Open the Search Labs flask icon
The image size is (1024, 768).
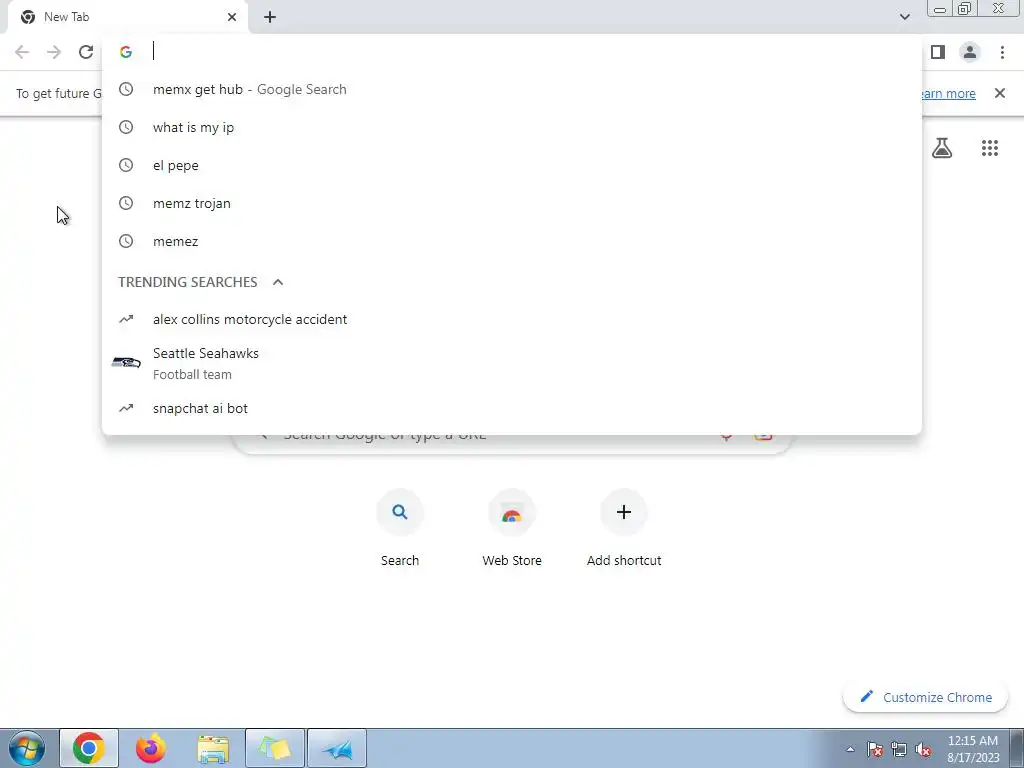tap(942, 148)
